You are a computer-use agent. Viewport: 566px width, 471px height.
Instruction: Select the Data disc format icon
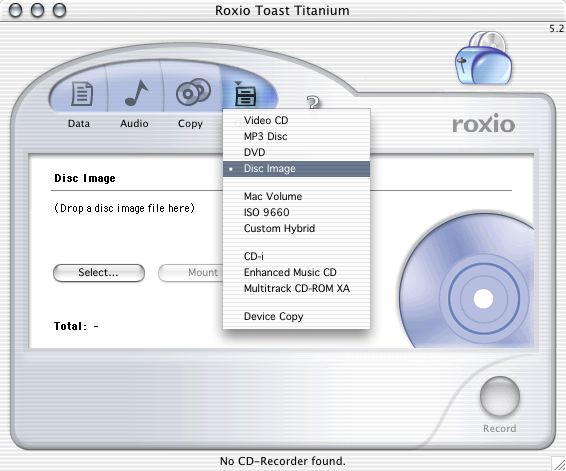tap(82, 94)
